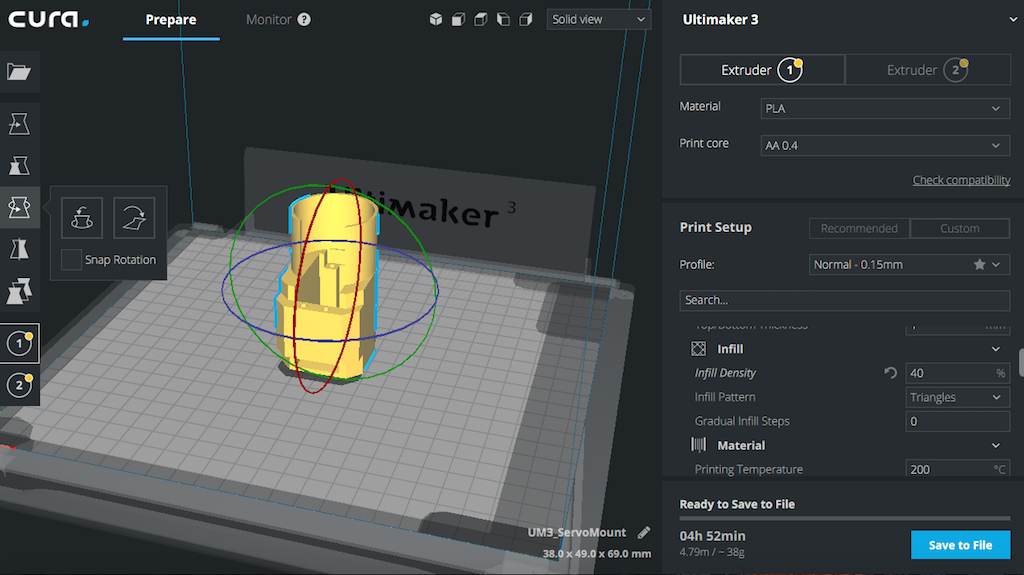Image resolution: width=1024 pixels, height=575 pixels.
Task: Open the Profile Normal 0.15mm dropdown
Action: tap(909, 265)
